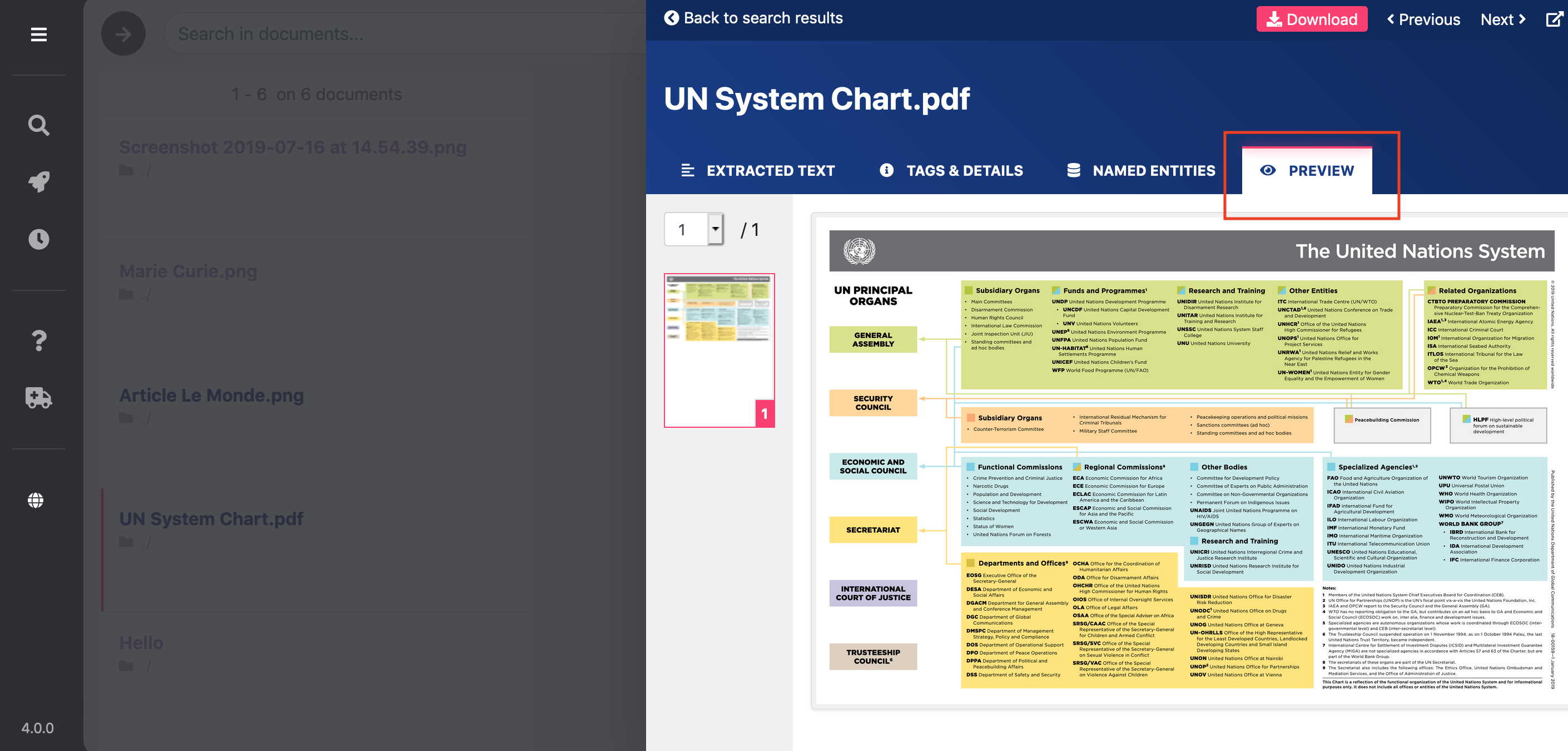
Task: Click the UN System Chart.pdf document title heading
Action: (x=816, y=98)
